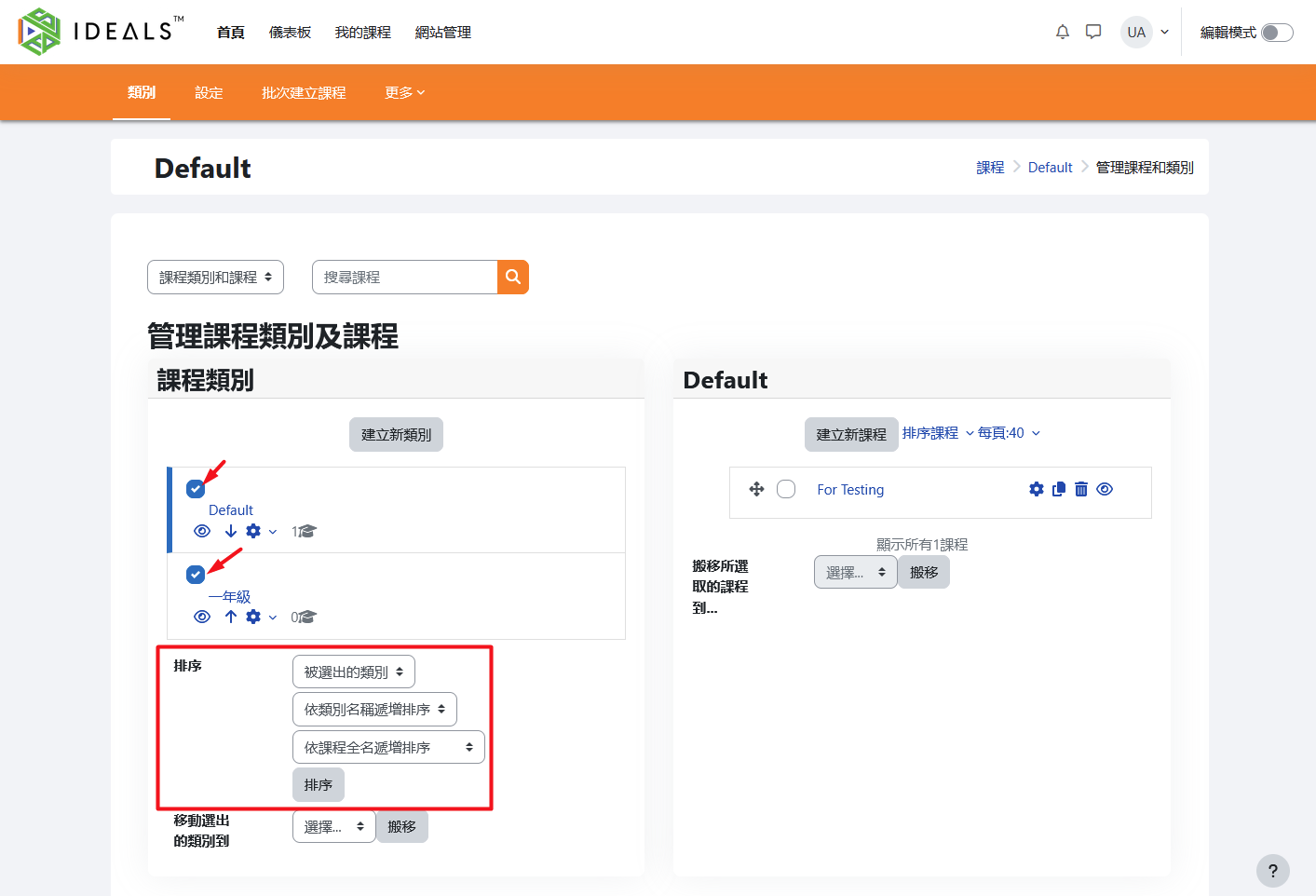The image size is (1316, 896).
Task: Open the messaging speech bubble icon
Action: [x=1093, y=33]
